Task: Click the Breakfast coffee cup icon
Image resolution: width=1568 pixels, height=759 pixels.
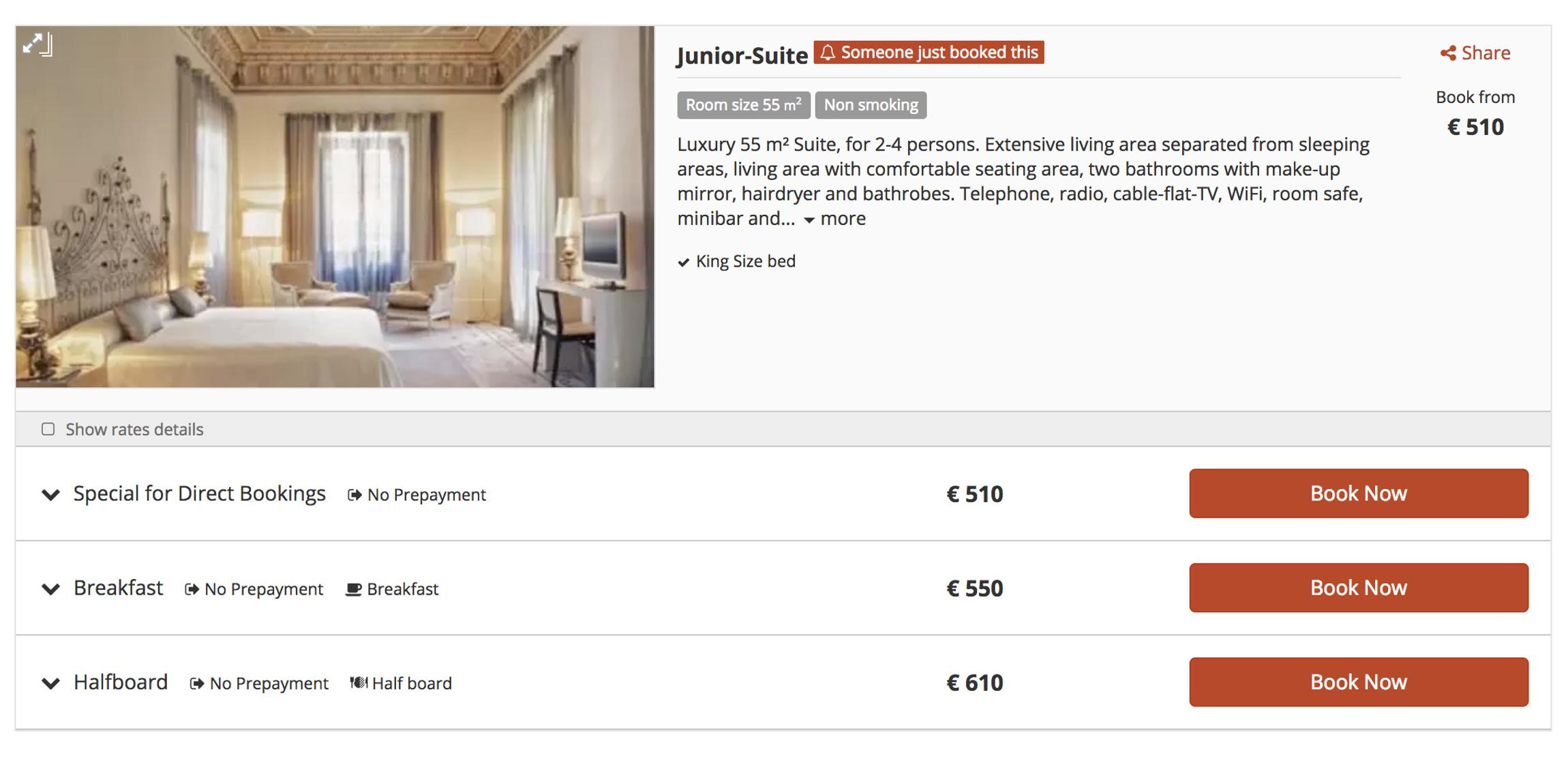Action: click(x=353, y=589)
